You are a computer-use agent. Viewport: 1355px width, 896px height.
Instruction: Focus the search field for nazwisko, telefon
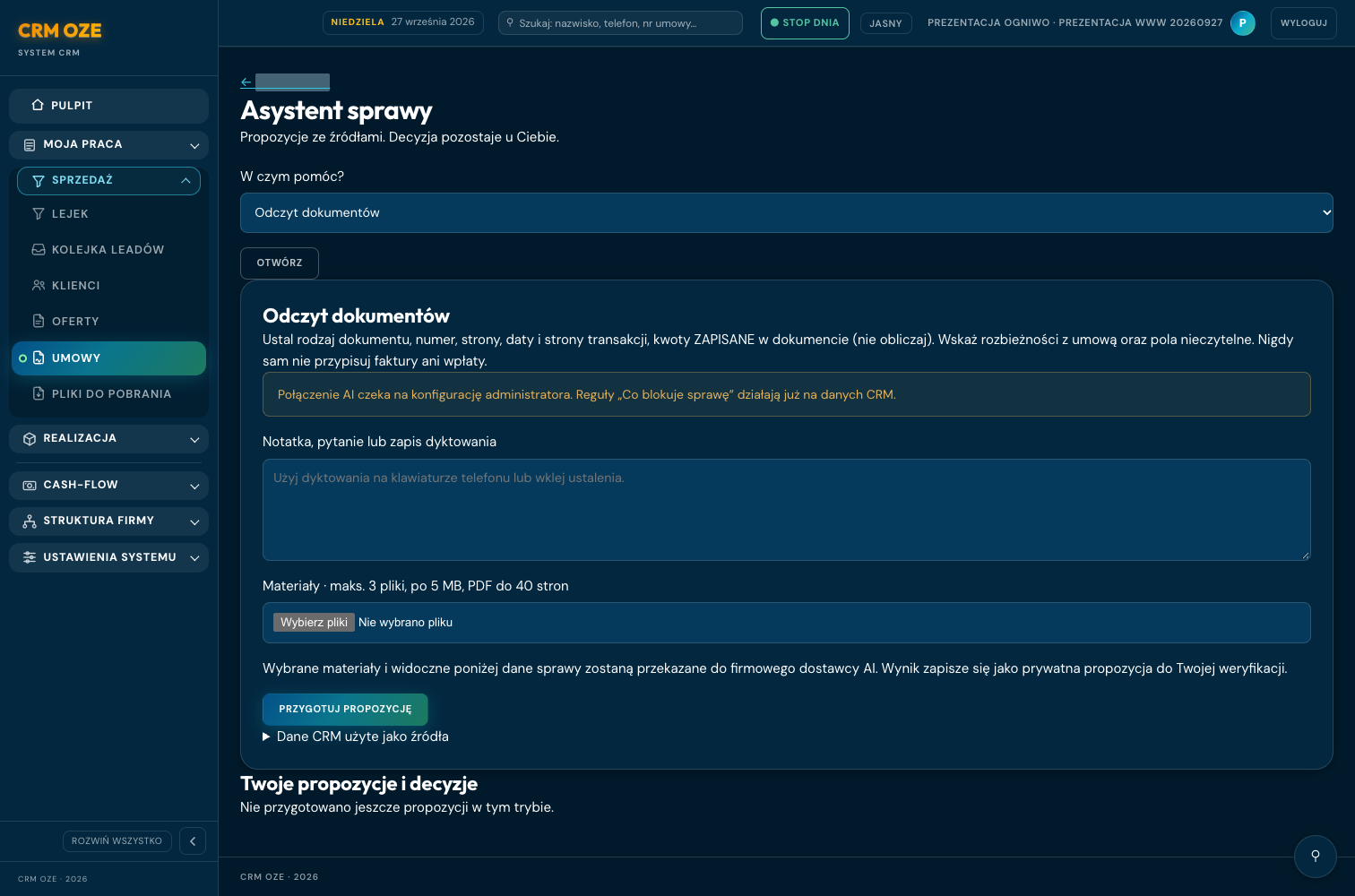(620, 23)
